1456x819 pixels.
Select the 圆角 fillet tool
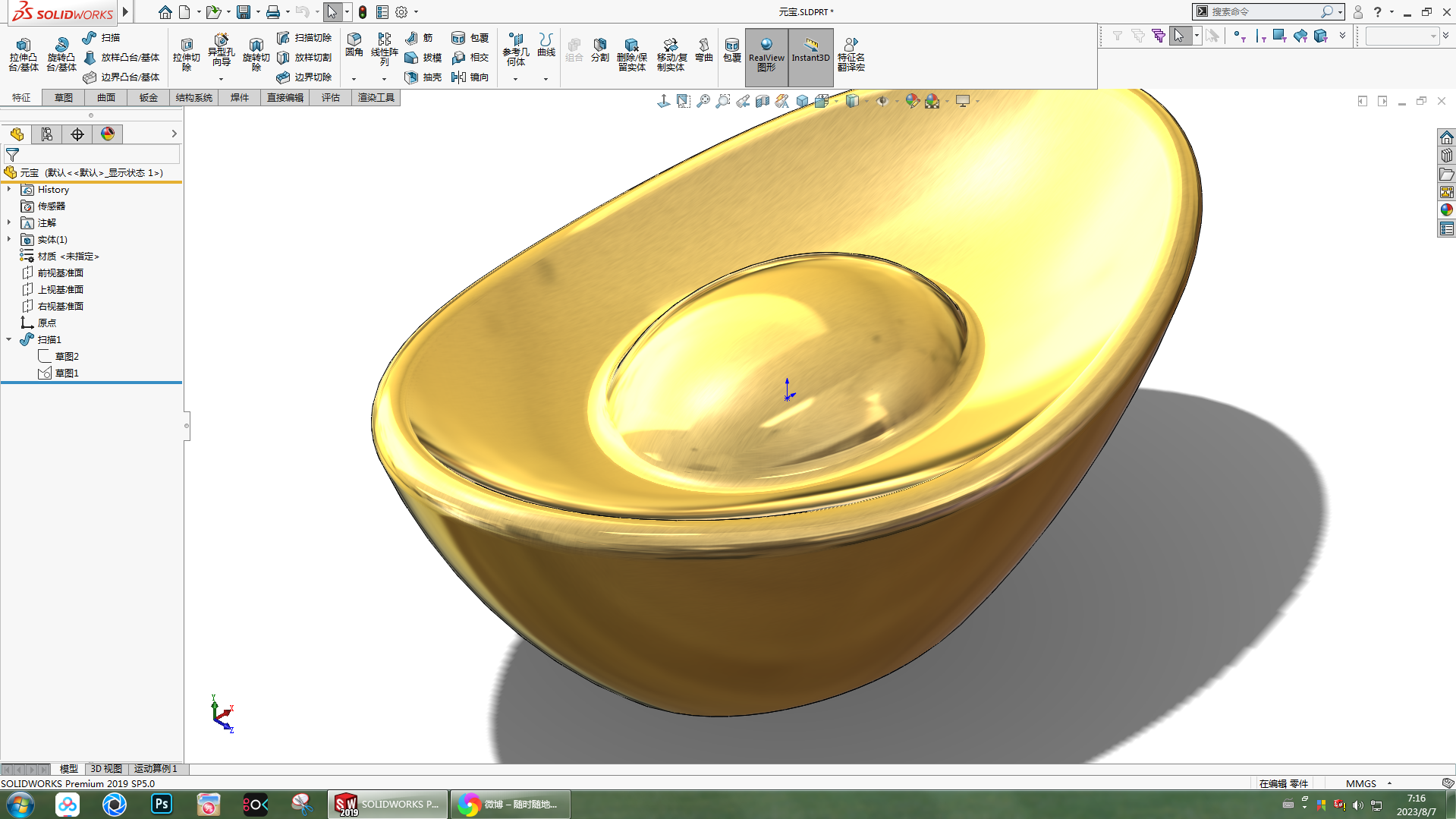coord(354,45)
